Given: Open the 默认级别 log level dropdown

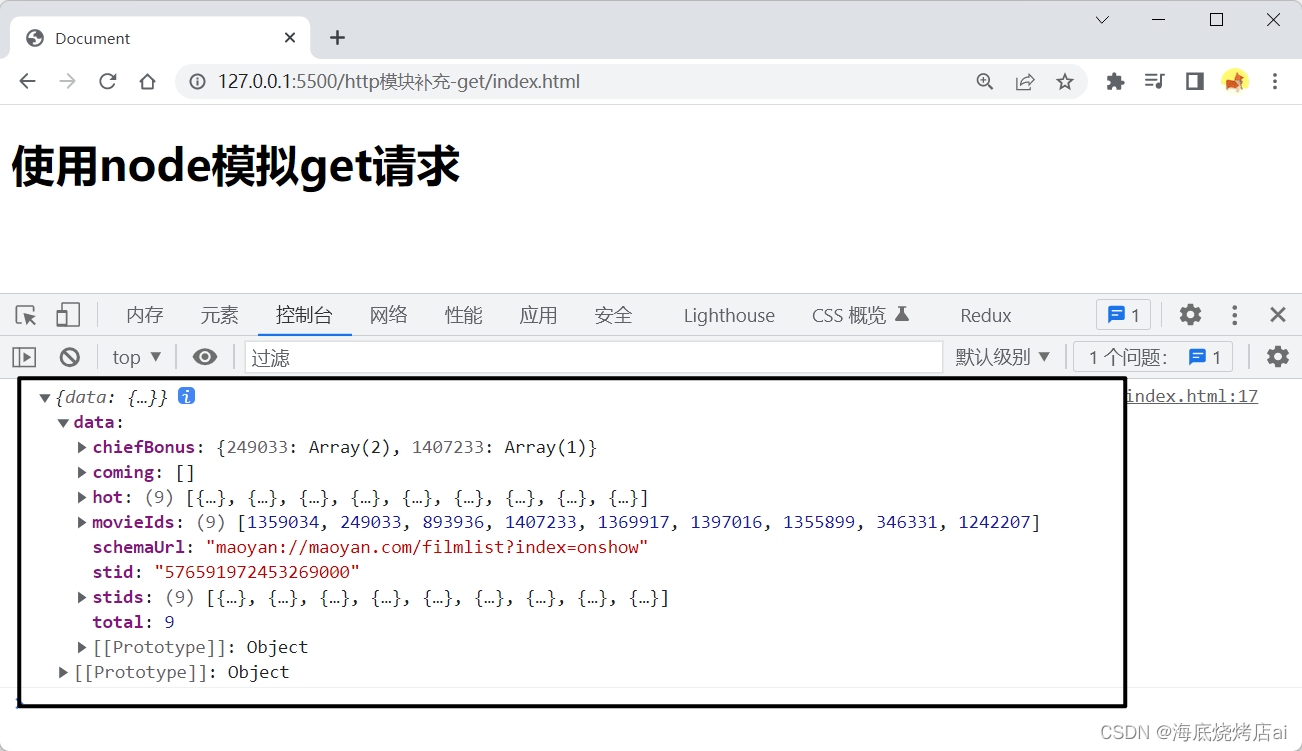Looking at the screenshot, I should 1002,357.
